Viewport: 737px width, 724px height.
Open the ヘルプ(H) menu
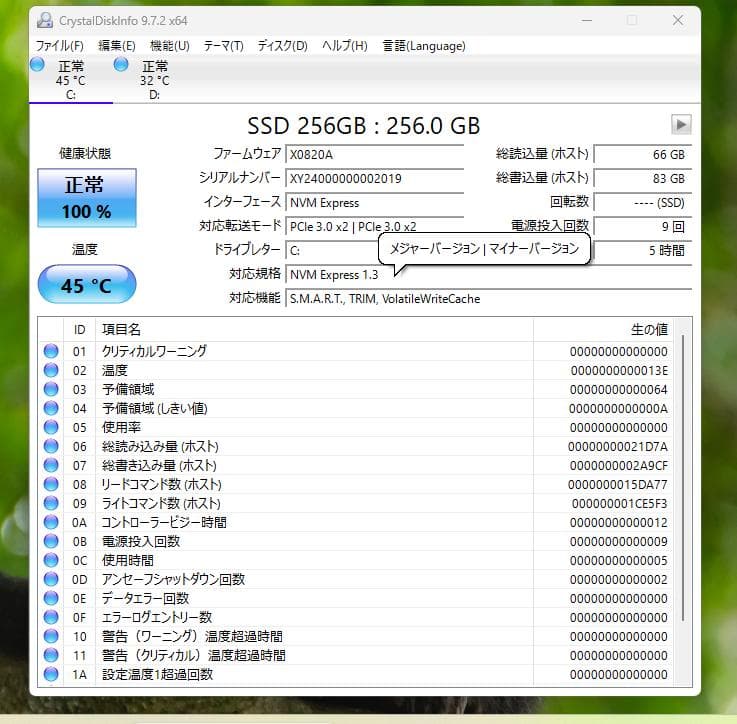coord(345,46)
